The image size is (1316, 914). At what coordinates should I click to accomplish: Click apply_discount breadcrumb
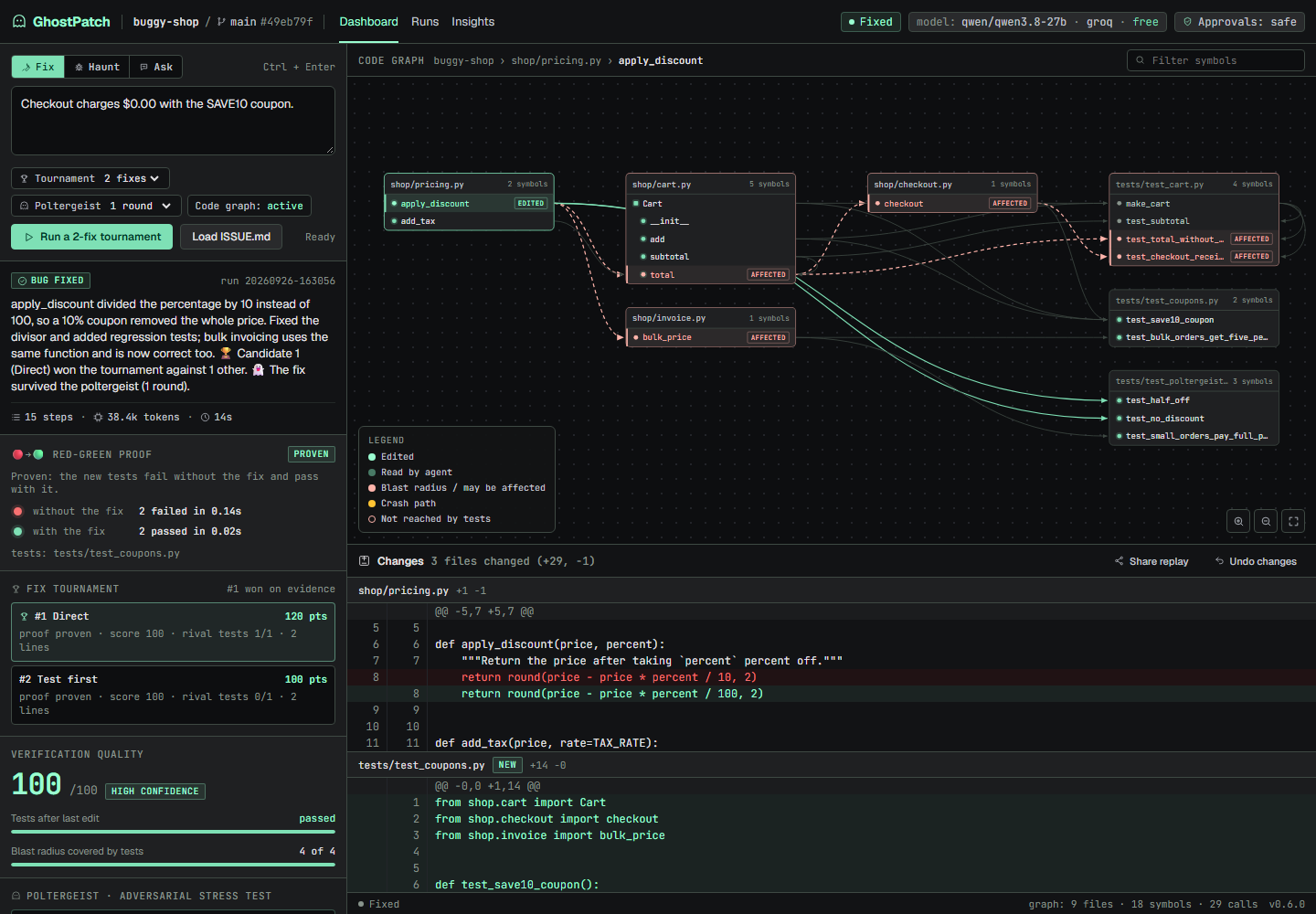click(x=661, y=60)
